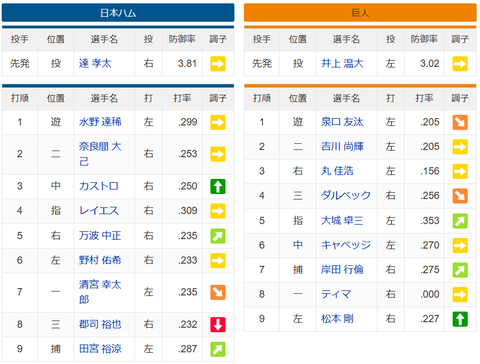Open player link 井上 温大
The height and width of the screenshot is (364, 480).
click(x=342, y=63)
